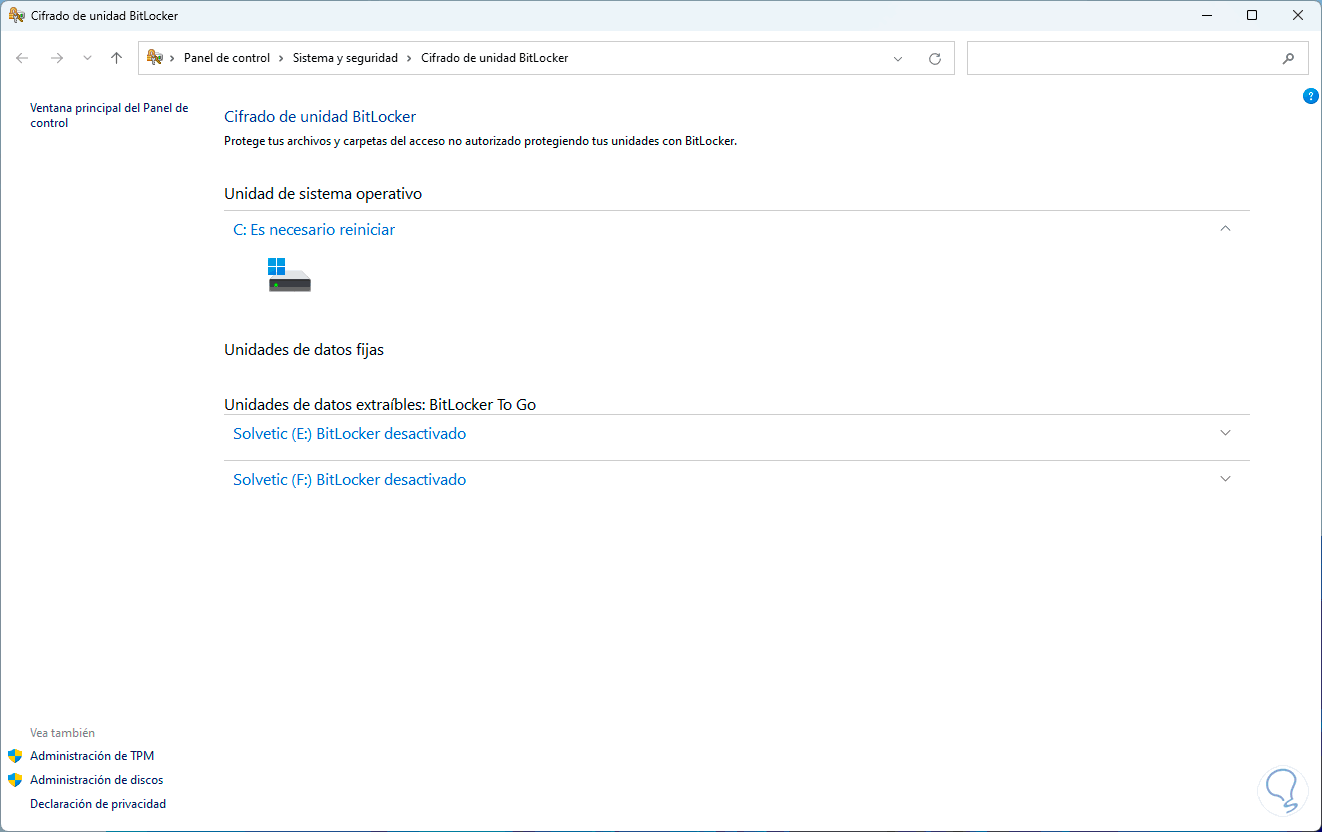Focus the Control Panel search box
The height and width of the screenshot is (832, 1322).
tap(1137, 58)
